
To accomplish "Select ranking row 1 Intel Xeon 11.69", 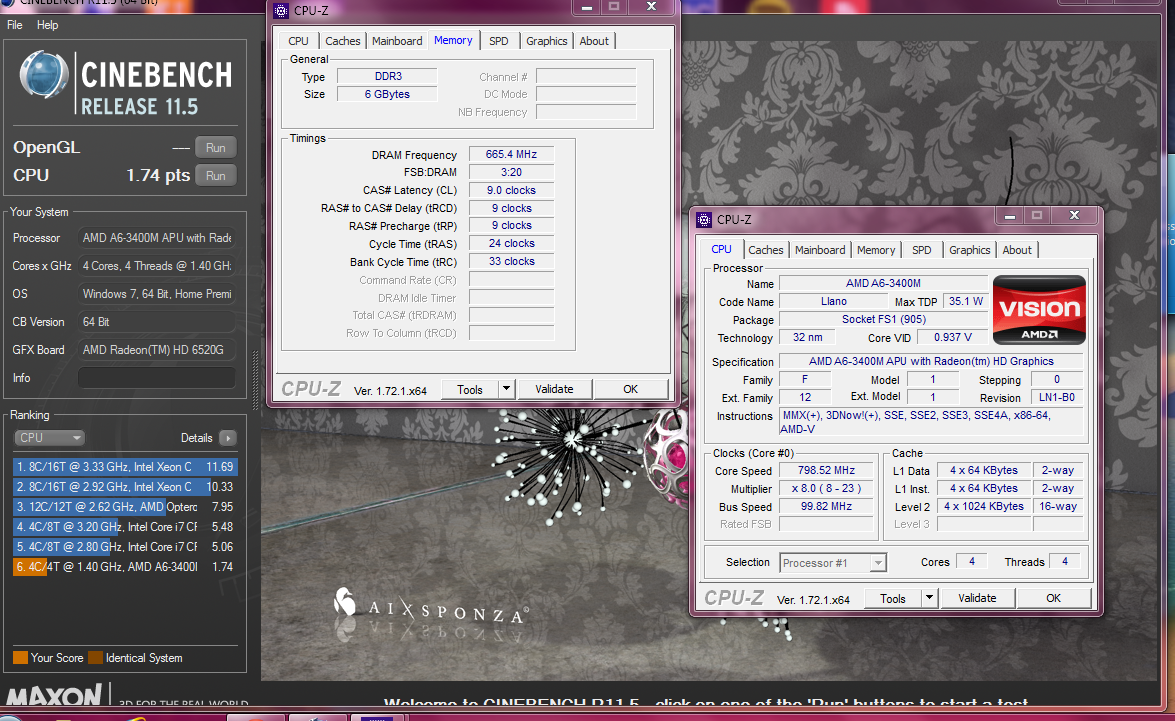I will 125,466.
